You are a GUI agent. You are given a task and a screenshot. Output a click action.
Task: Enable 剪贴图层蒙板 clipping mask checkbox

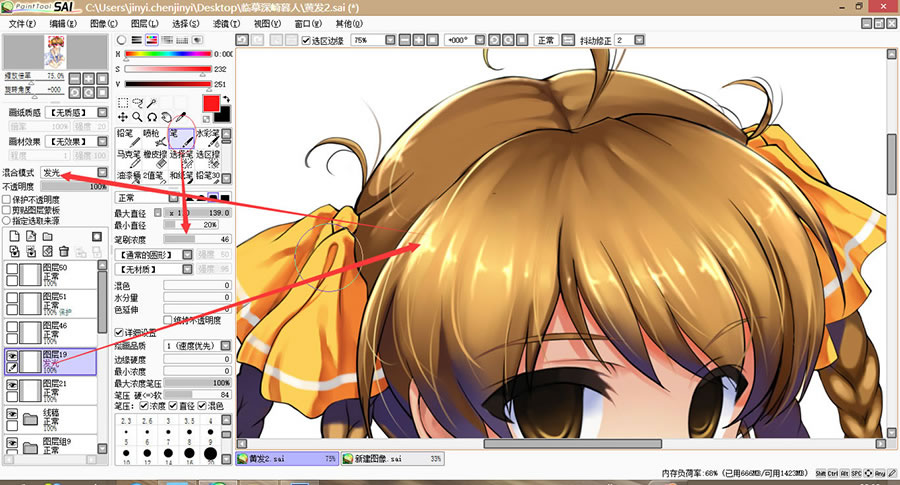(x=7, y=210)
